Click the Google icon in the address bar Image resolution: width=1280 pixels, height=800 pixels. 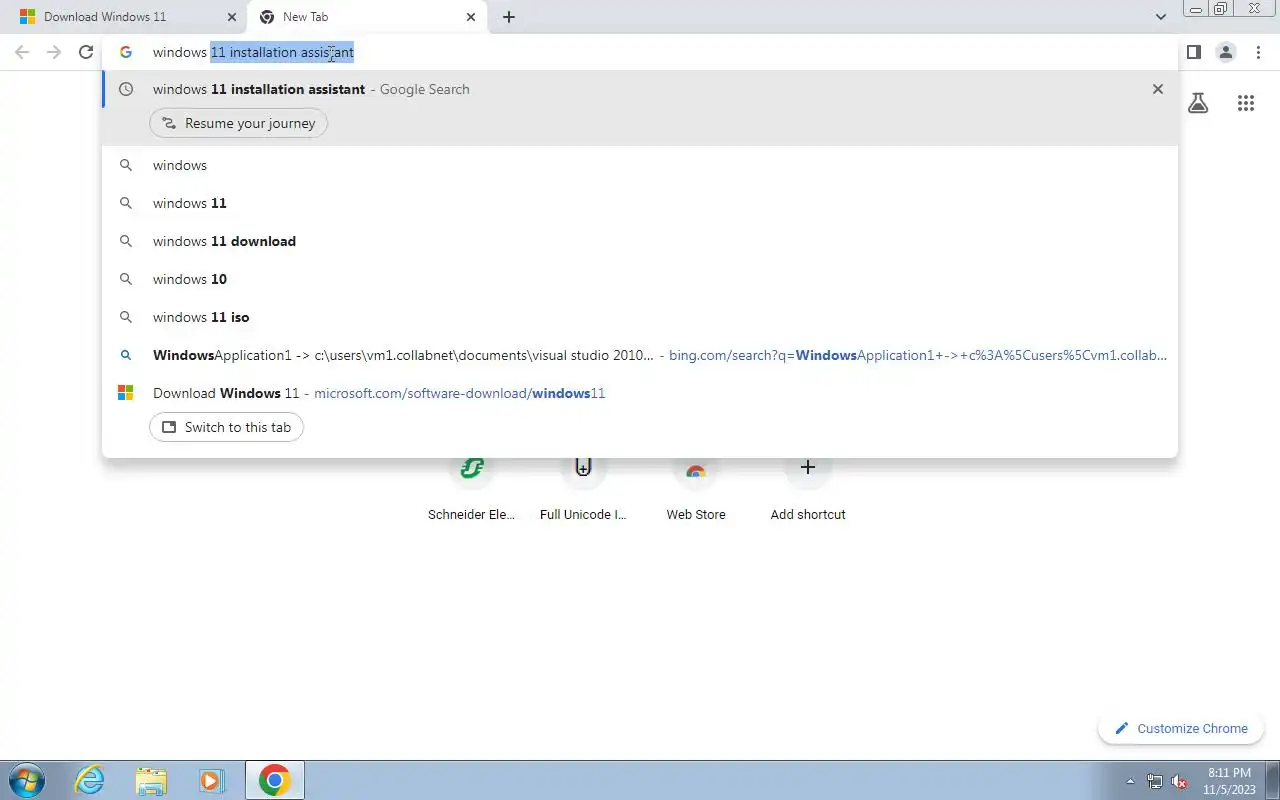126,52
